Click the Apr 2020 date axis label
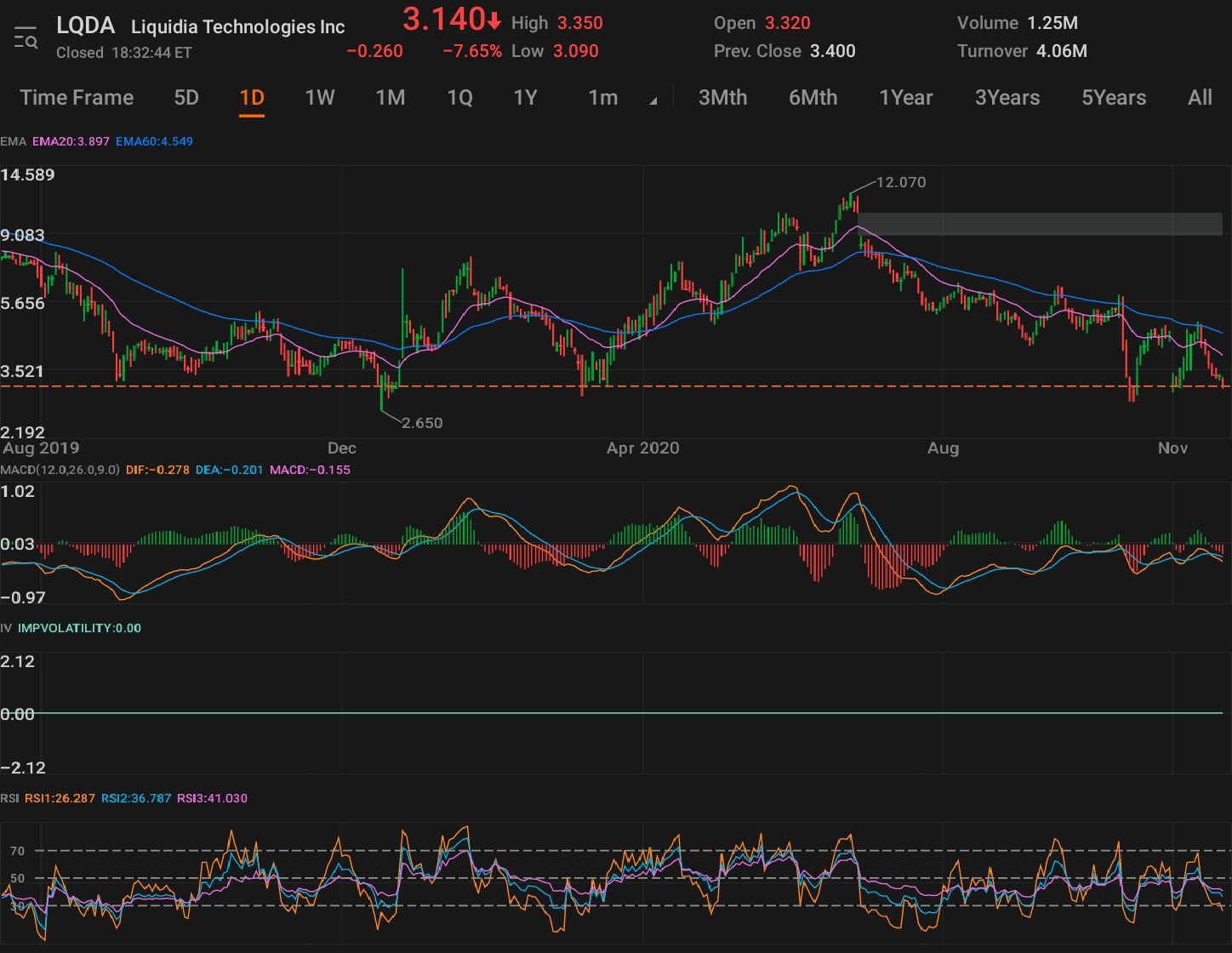The image size is (1232, 953). (x=642, y=448)
